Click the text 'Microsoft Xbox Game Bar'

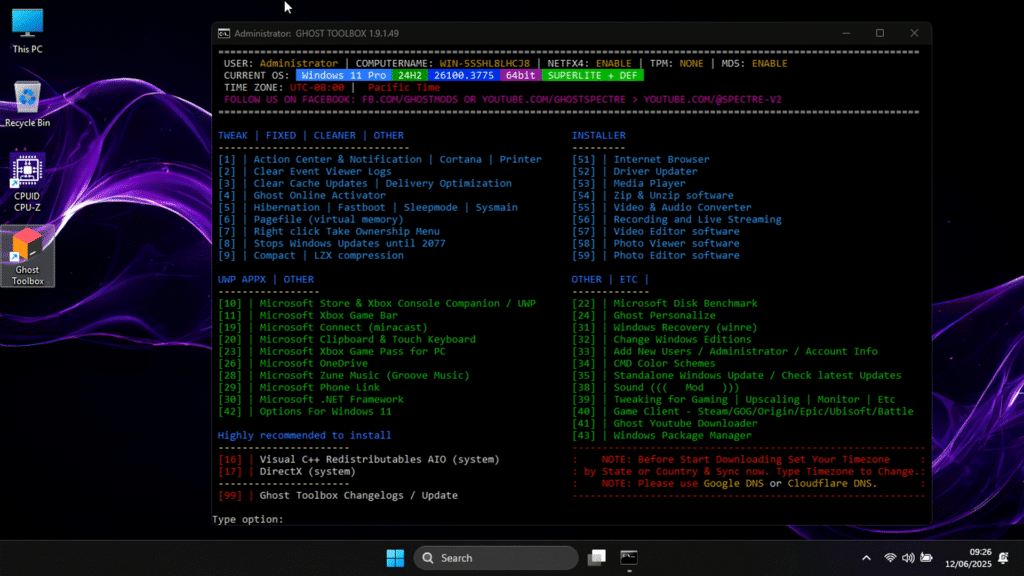(328, 315)
